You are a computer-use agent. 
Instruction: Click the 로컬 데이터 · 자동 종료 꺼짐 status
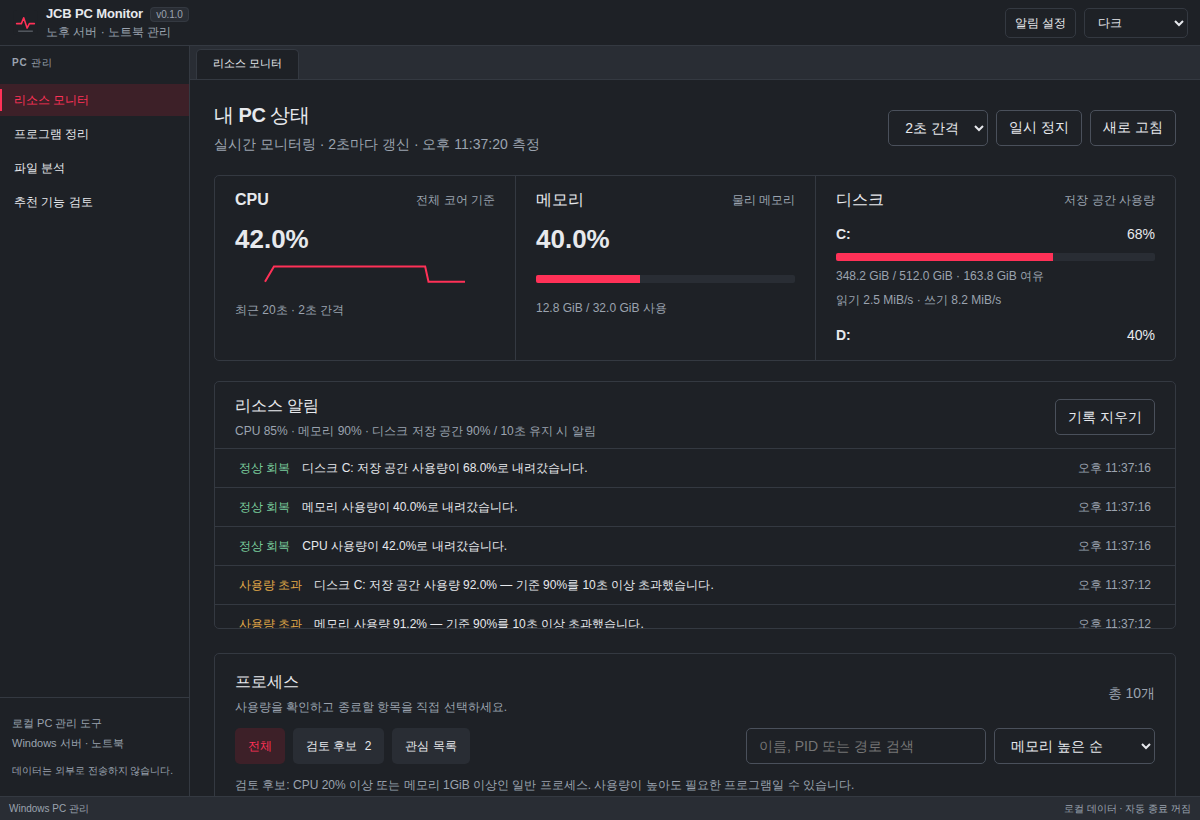click(1127, 808)
